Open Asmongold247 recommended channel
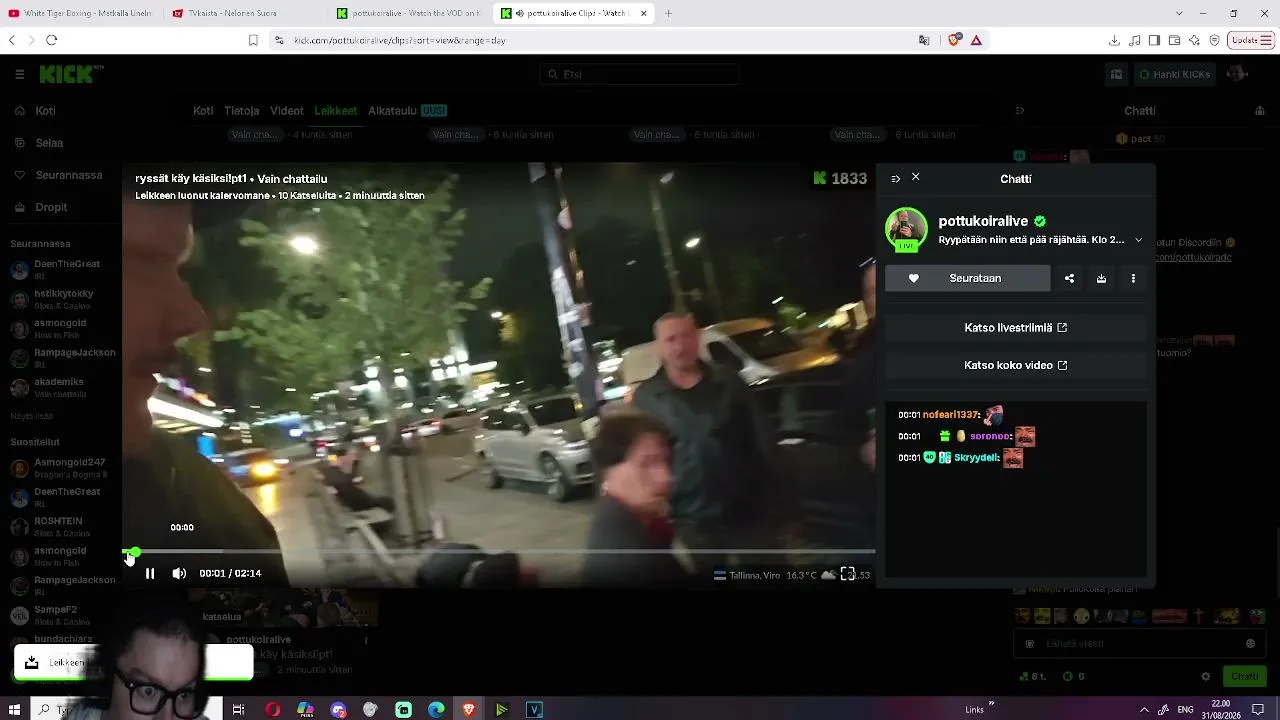The image size is (1280, 720). 60,467
